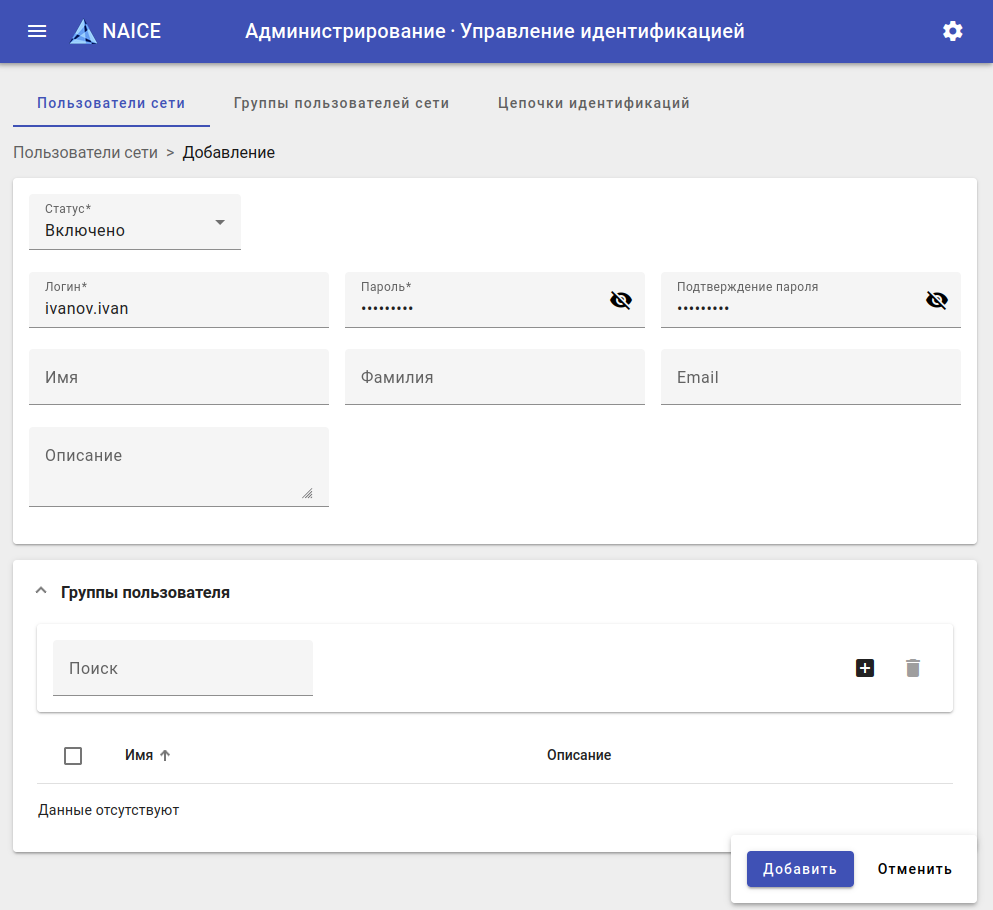Collapse the Группы пользователя section
993x910 pixels.
coord(41,592)
